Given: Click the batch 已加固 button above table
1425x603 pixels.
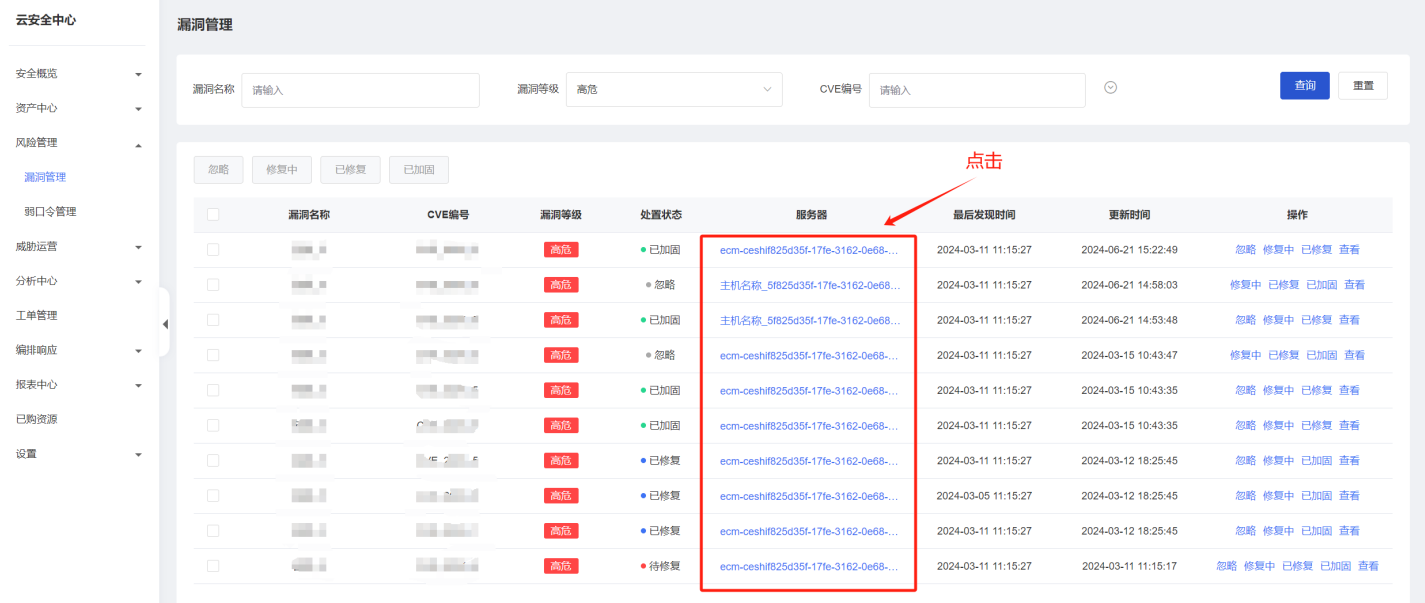Looking at the screenshot, I should coord(418,170).
